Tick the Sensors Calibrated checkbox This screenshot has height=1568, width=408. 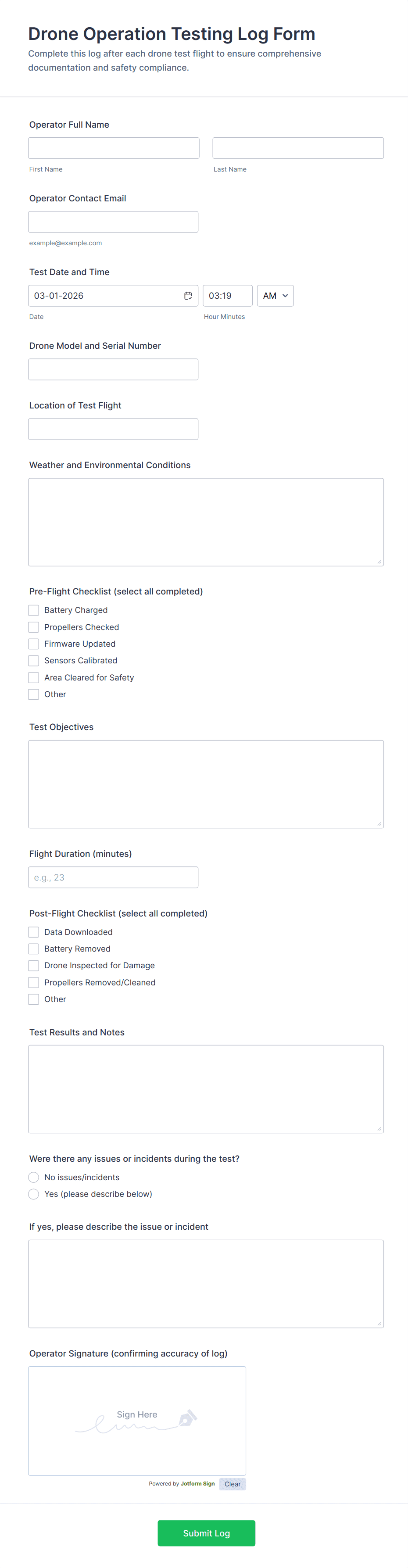coord(34,660)
